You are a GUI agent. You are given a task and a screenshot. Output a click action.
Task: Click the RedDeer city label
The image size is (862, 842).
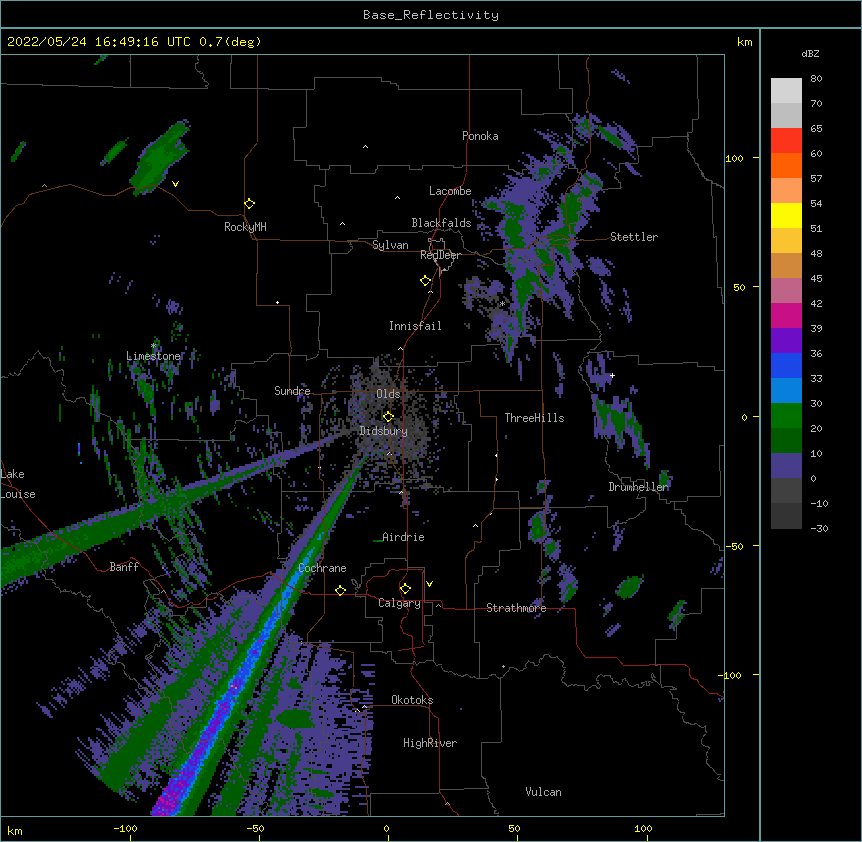pos(440,255)
